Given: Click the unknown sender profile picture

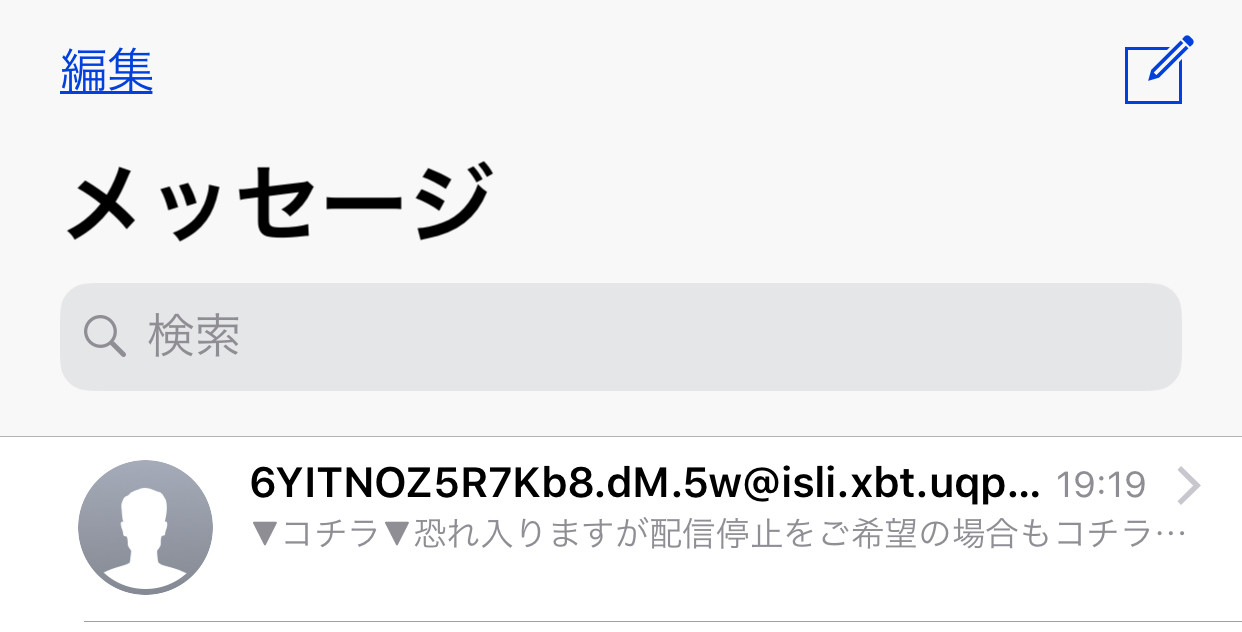Looking at the screenshot, I should 145,527.
